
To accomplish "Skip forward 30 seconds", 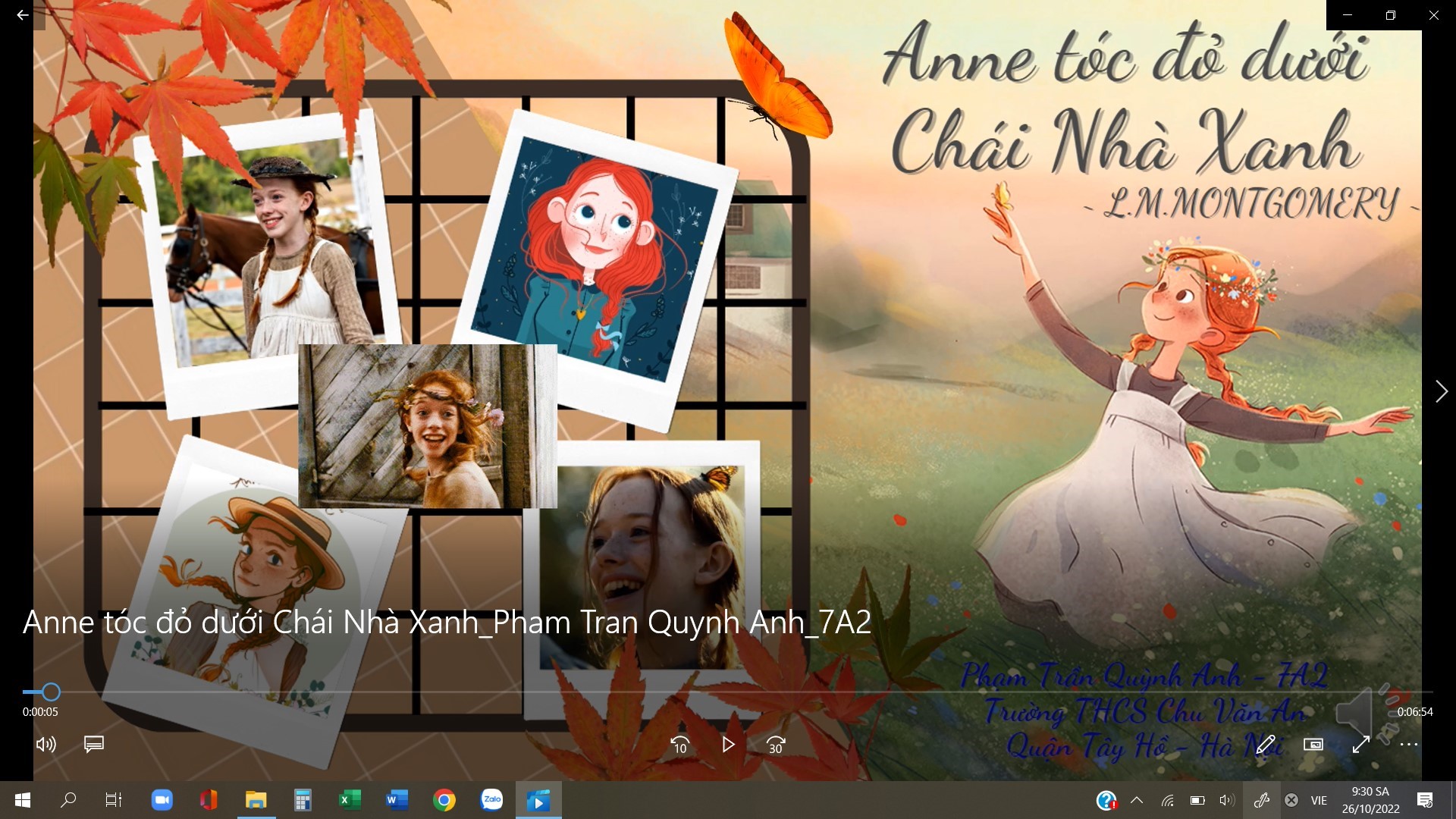I will pos(776,745).
